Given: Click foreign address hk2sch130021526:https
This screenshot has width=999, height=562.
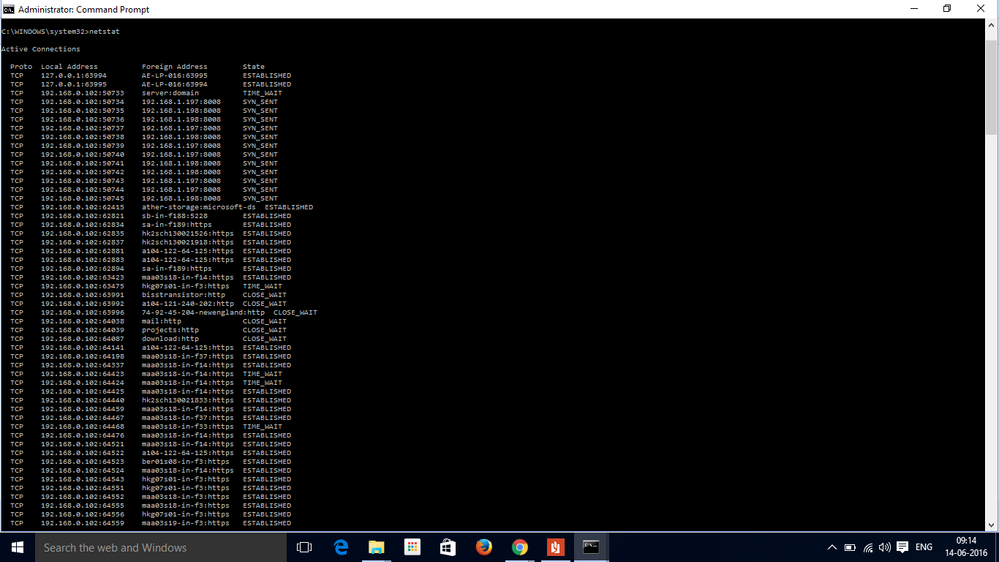Looking at the screenshot, I should tap(188, 233).
